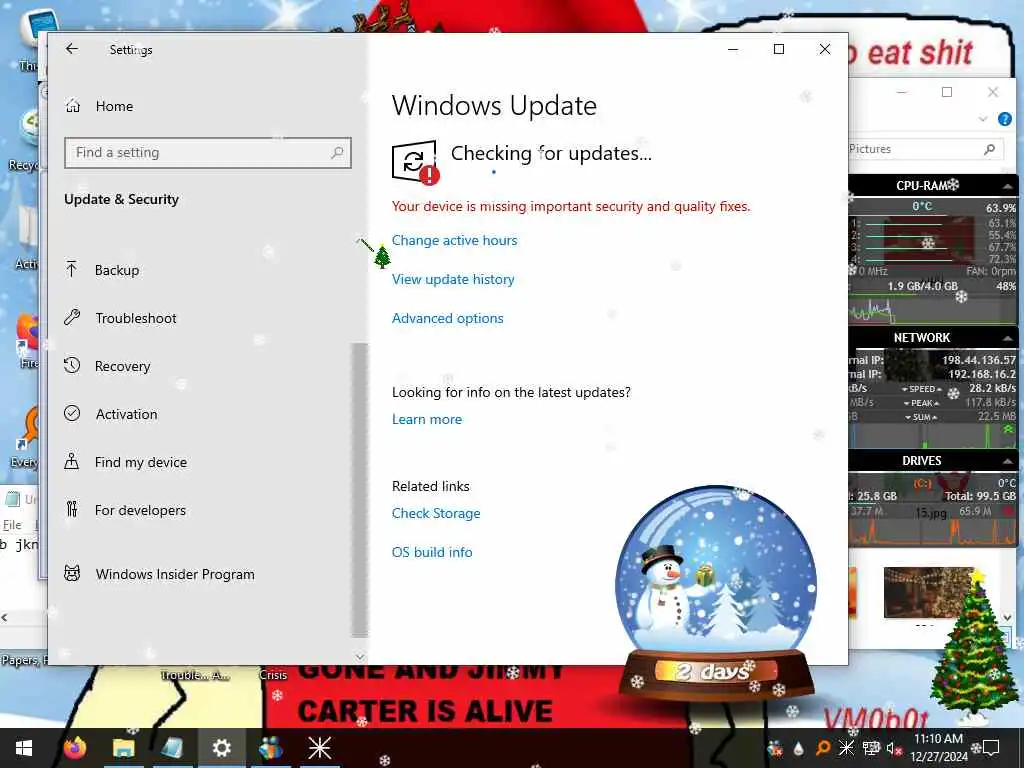This screenshot has height=768, width=1024.
Task: Open File Explorer from the taskbar
Action: pos(123,748)
